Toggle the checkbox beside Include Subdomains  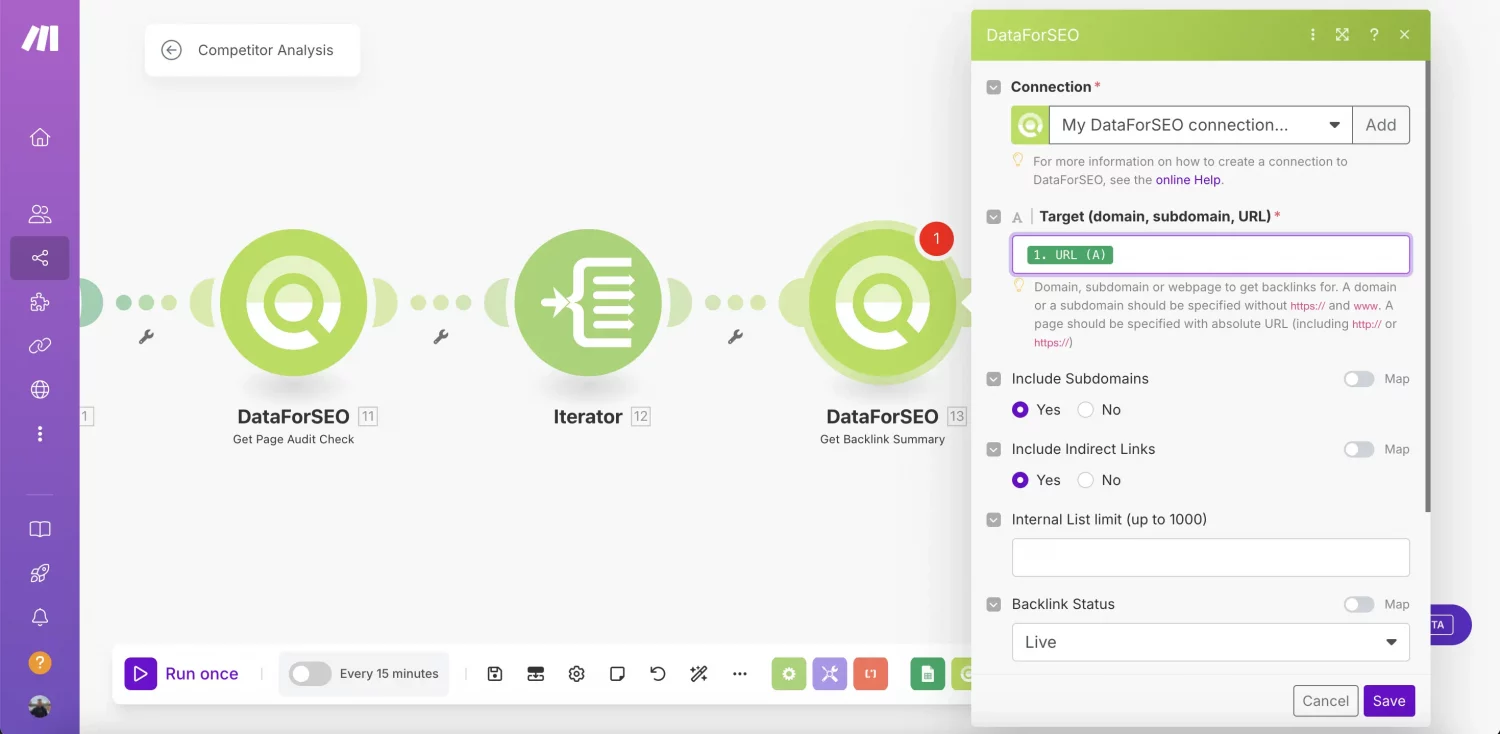tap(993, 379)
